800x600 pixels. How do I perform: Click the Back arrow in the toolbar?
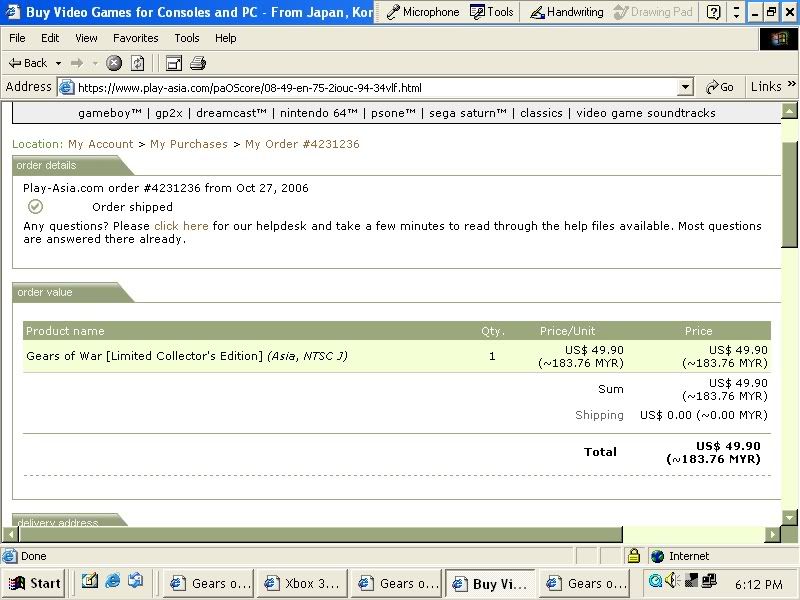[x=16, y=63]
